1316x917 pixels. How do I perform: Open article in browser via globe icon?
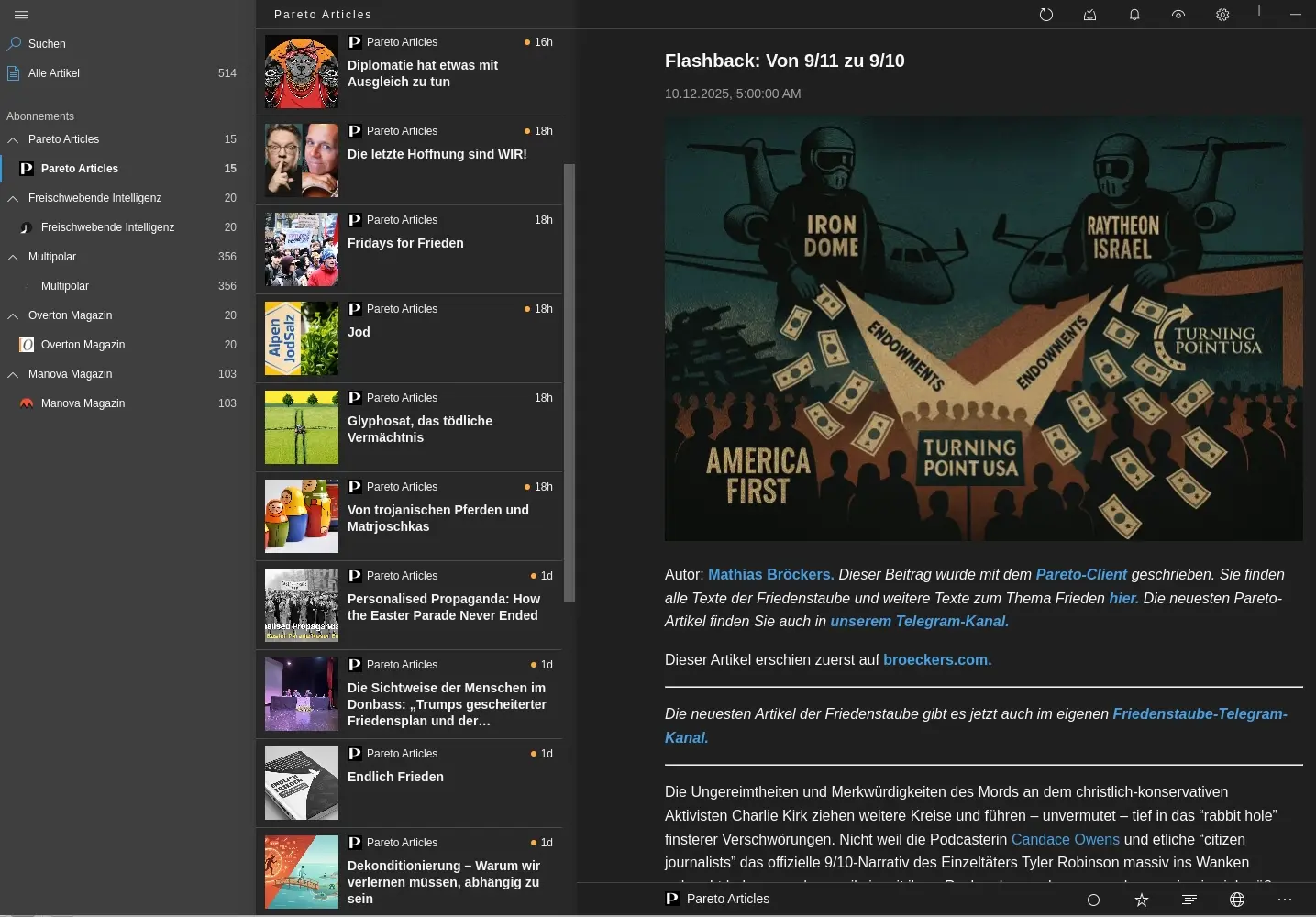click(1237, 900)
